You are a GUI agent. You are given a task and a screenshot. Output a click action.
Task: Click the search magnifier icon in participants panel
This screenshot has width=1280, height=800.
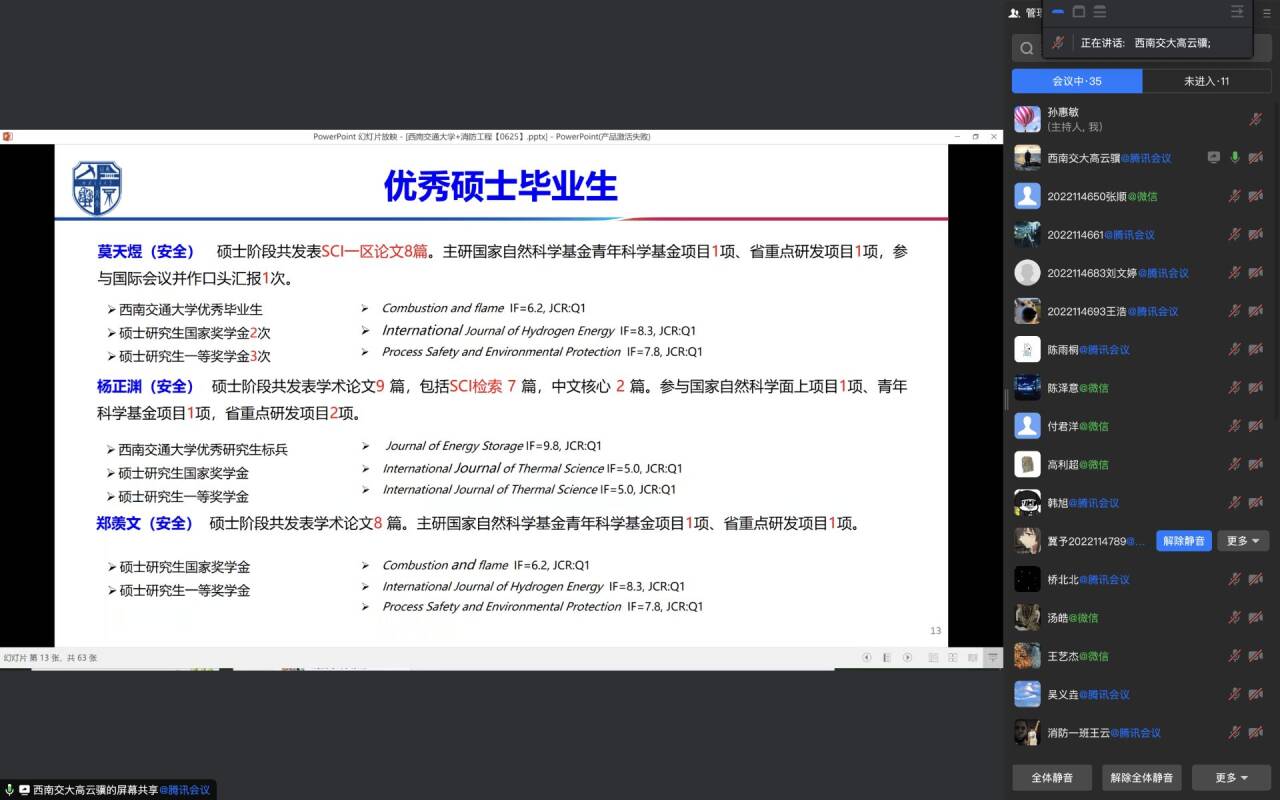point(1027,48)
